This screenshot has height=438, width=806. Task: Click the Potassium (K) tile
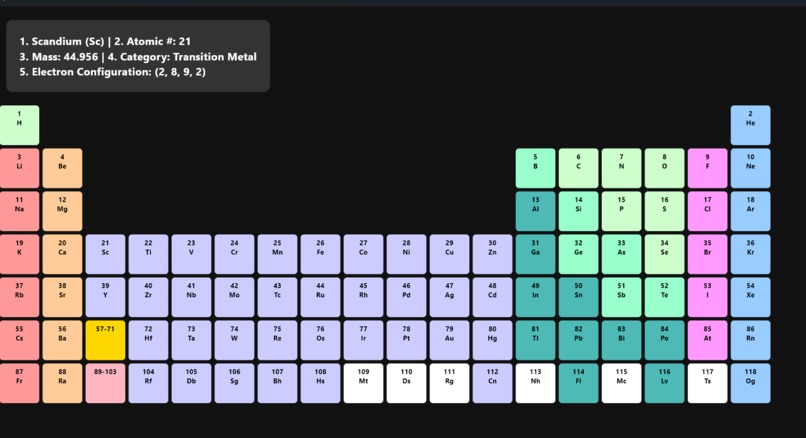tap(19, 254)
